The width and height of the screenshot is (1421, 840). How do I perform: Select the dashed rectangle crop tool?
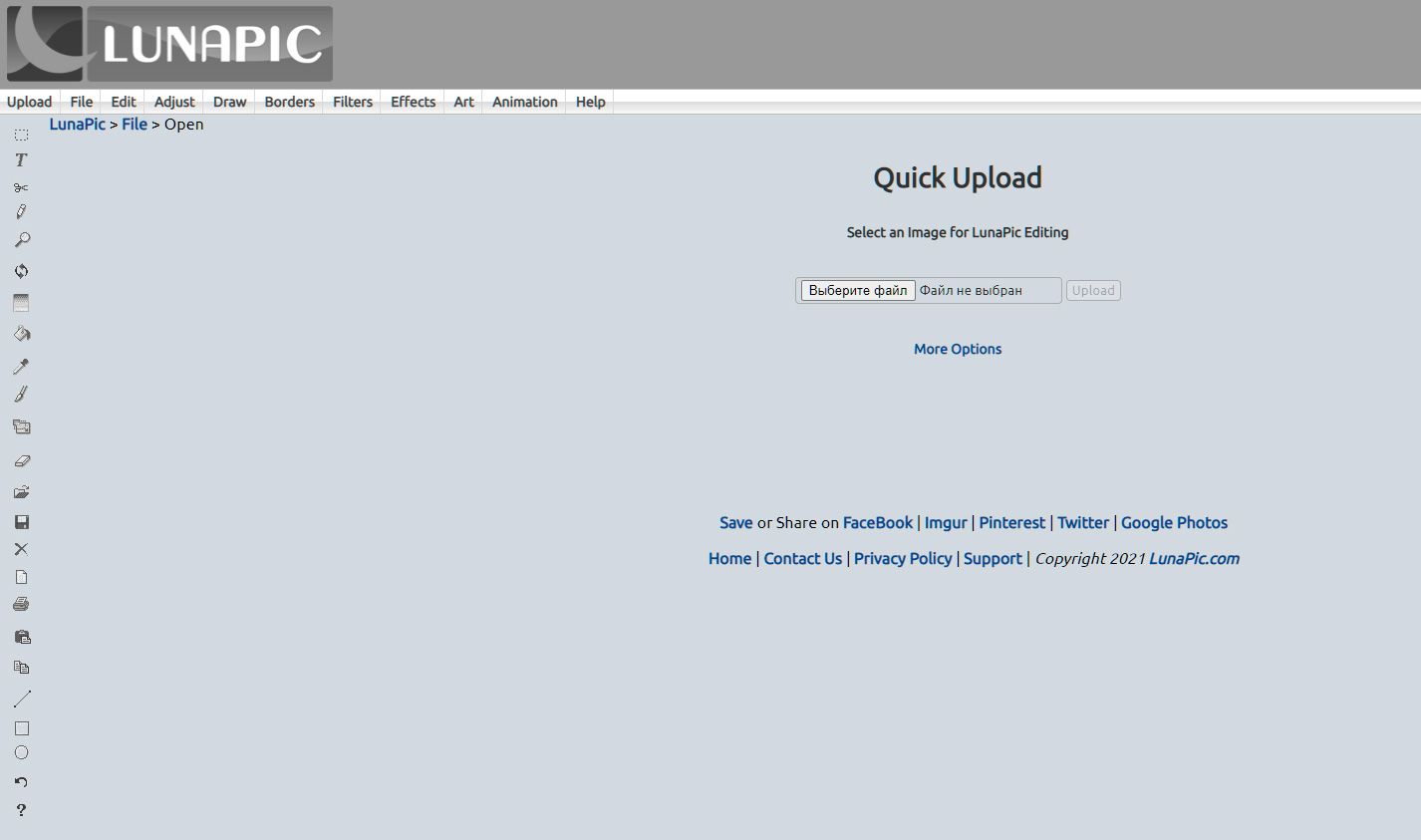pos(21,135)
